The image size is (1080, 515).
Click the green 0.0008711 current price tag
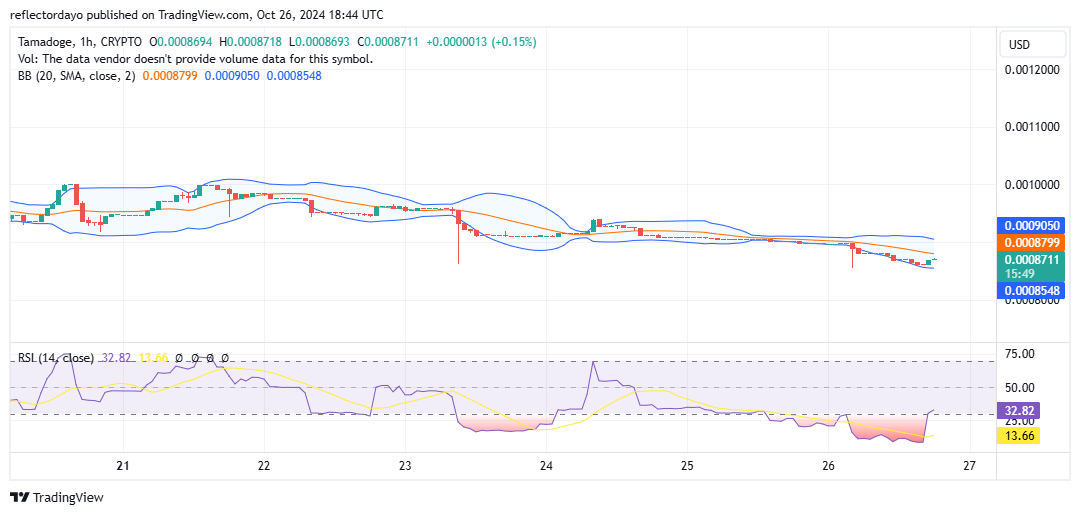click(x=1031, y=260)
